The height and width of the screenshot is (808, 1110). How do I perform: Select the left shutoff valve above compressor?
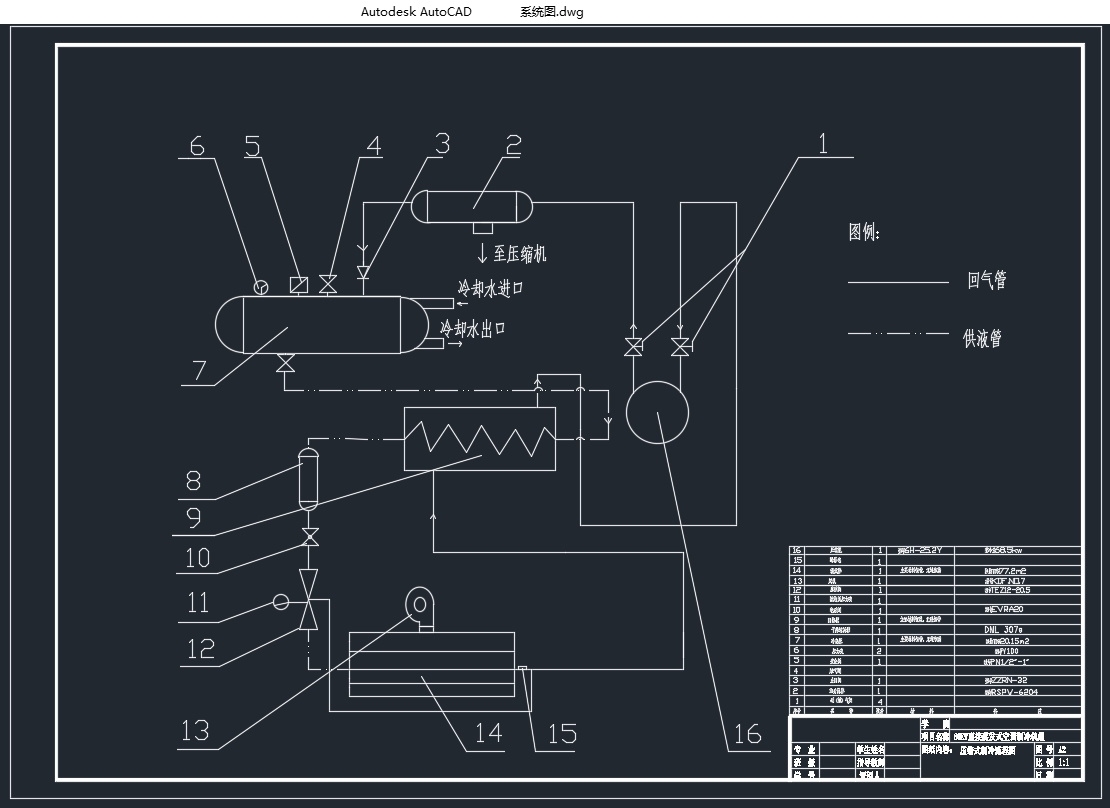coord(632,348)
